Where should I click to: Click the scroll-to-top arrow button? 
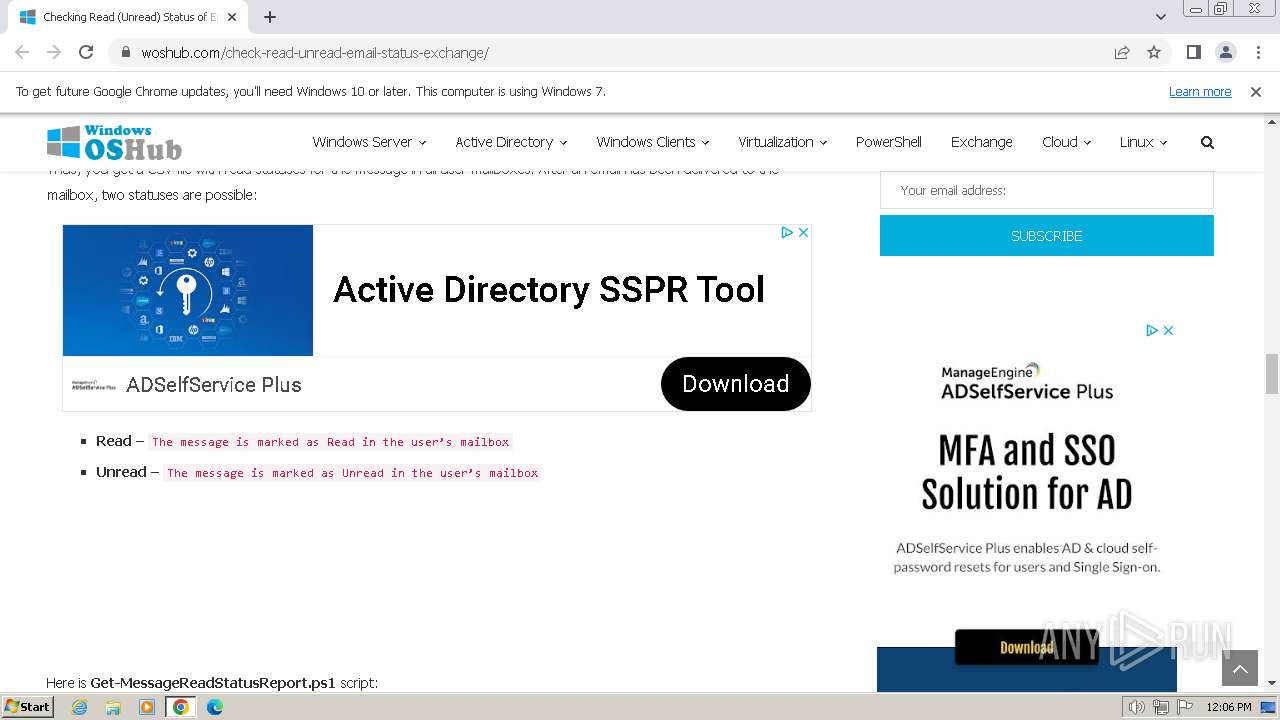[x=1240, y=669]
